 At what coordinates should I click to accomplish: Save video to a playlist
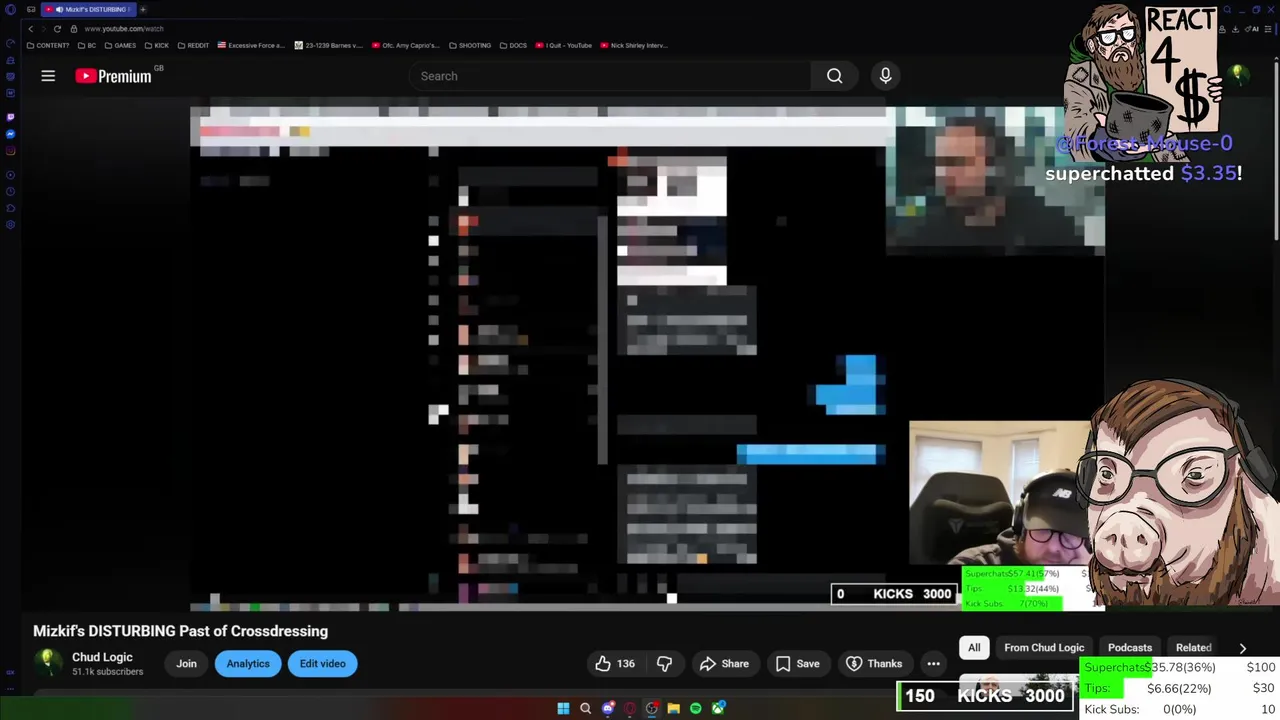coord(798,664)
